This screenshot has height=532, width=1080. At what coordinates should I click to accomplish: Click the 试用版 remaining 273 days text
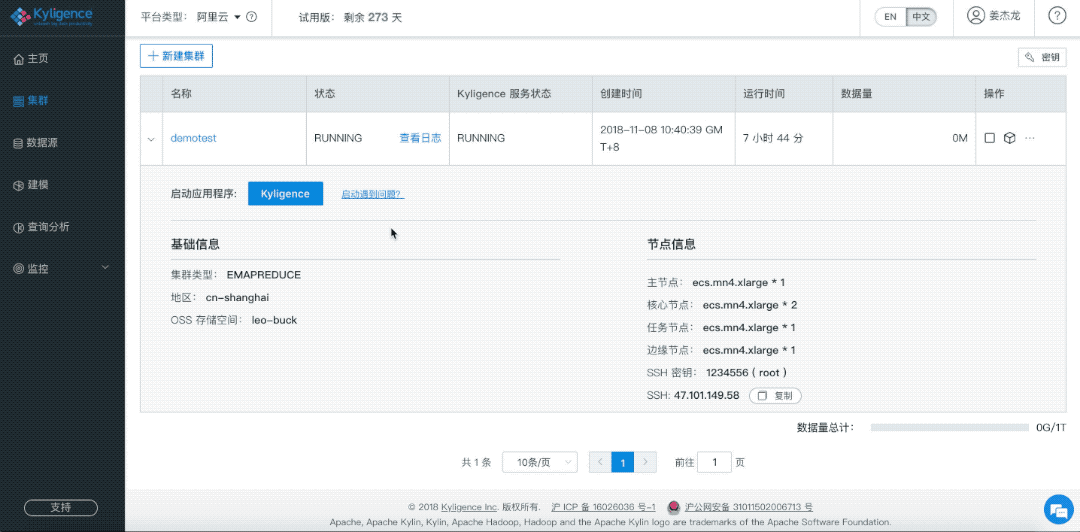click(x=351, y=17)
